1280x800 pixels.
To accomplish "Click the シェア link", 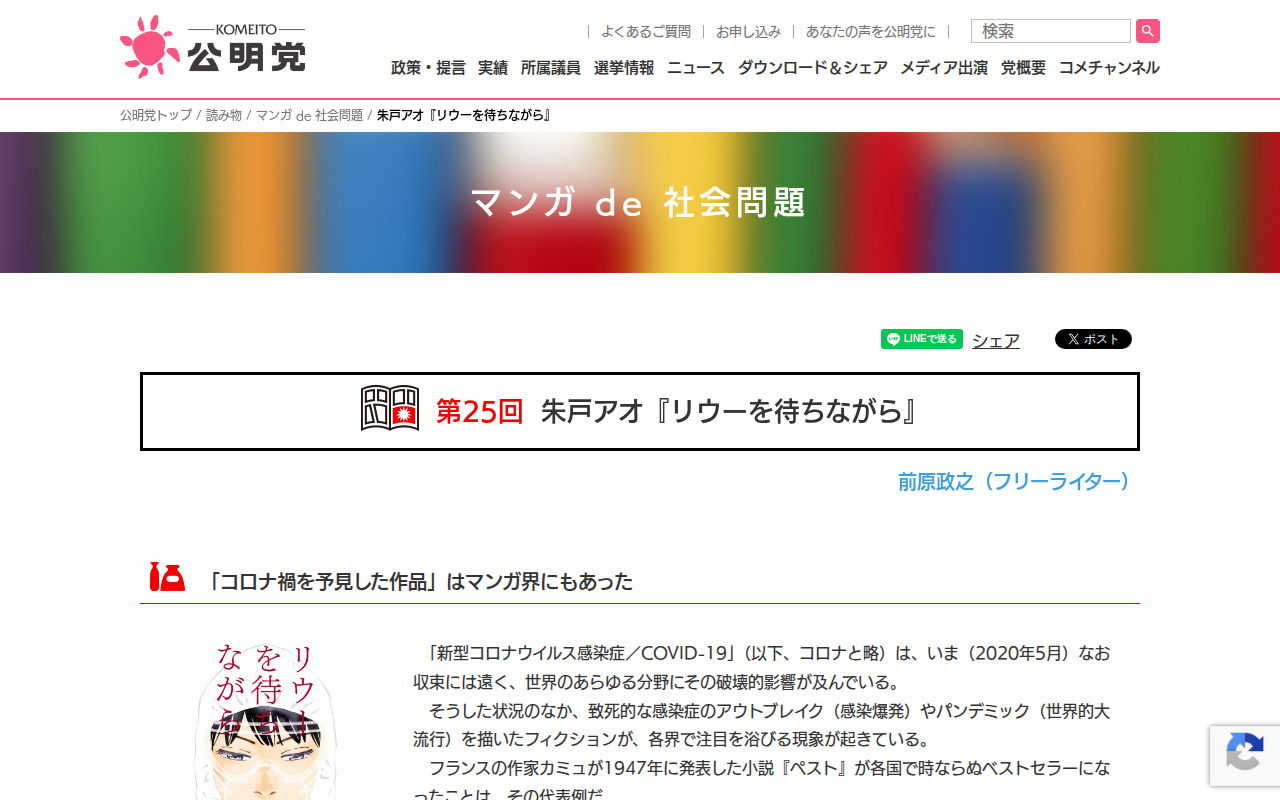I will click(x=996, y=341).
